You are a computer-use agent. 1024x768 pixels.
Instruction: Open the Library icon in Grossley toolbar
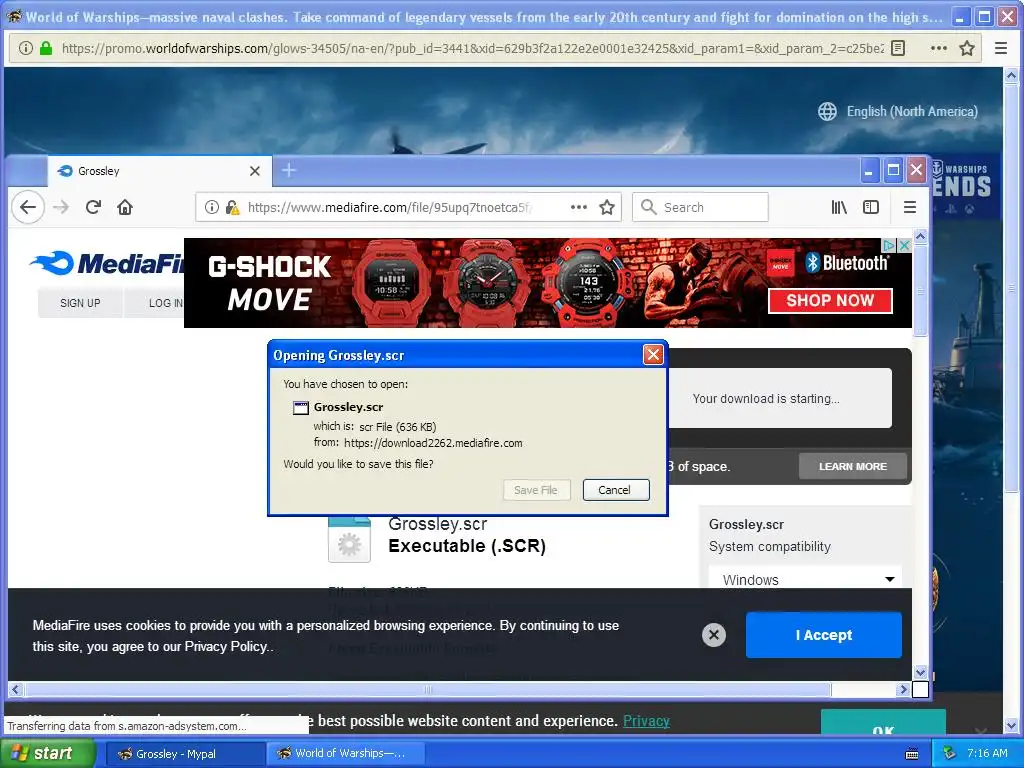[x=839, y=208]
